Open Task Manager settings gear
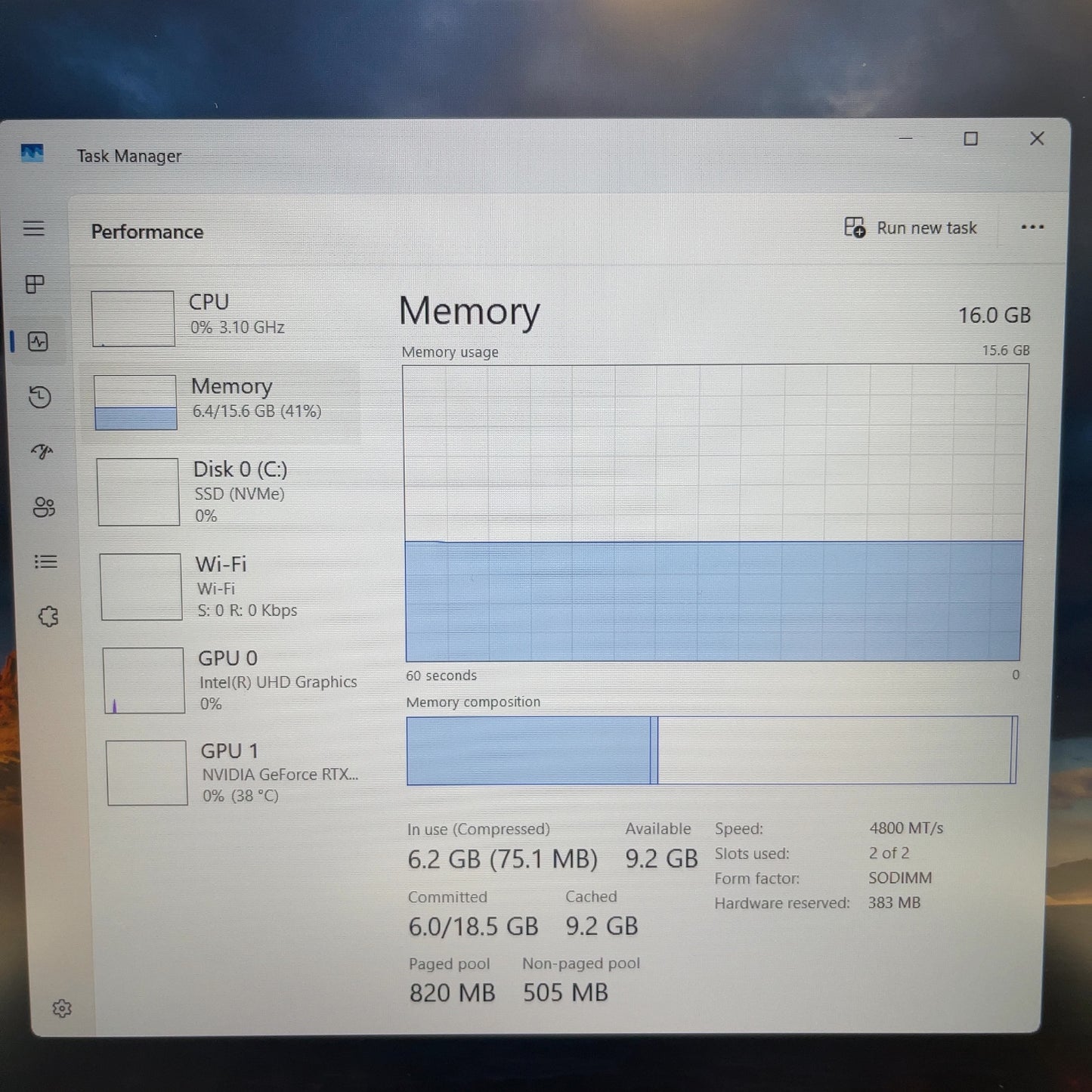 point(62,1008)
